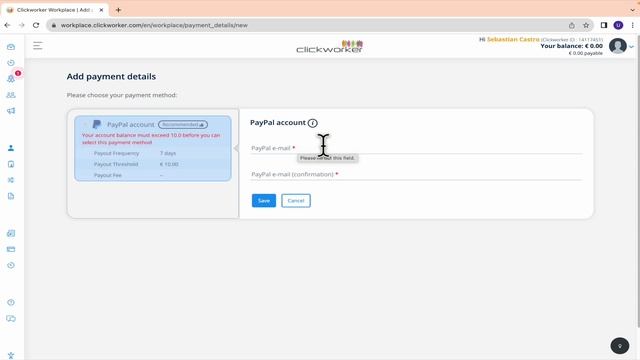Open the payment card sidebar icon
The height and width of the screenshot is (360, 640).
(x=11, y=249)
